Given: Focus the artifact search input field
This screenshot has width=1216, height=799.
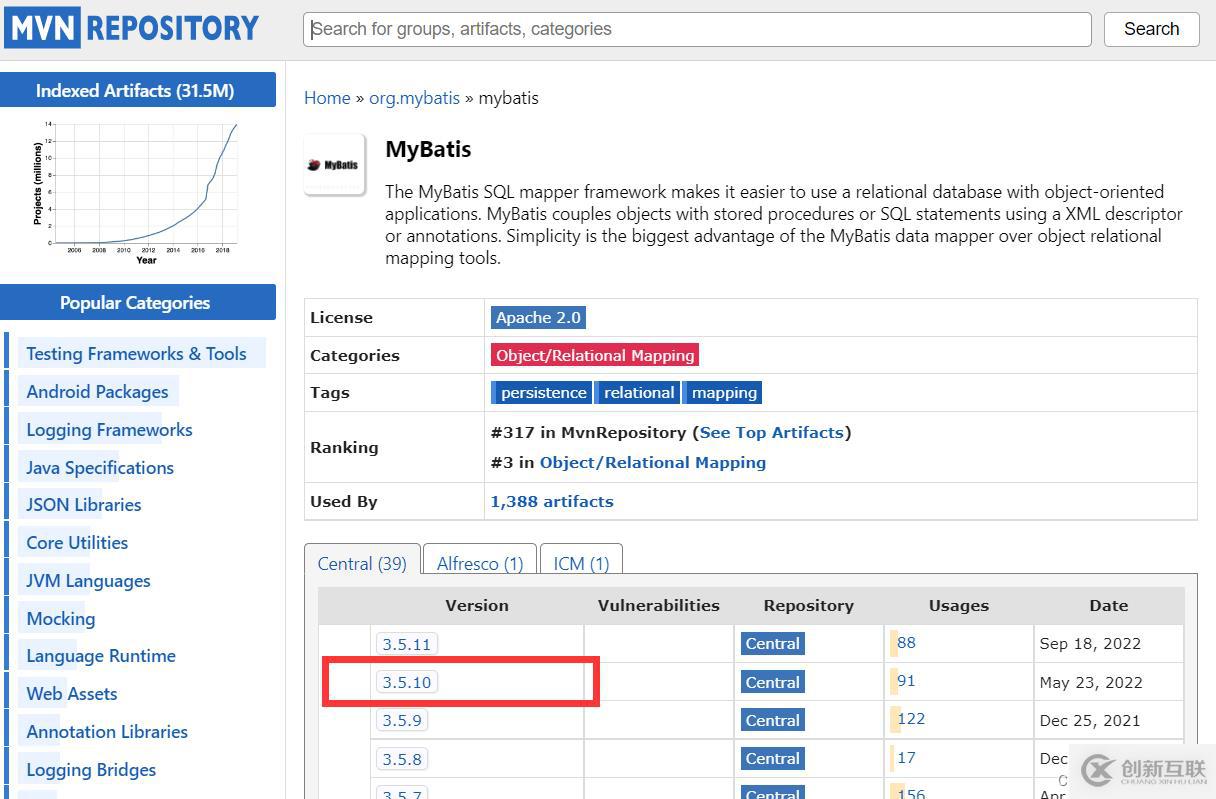Looking at the screenshot, I should click(697, 29).
